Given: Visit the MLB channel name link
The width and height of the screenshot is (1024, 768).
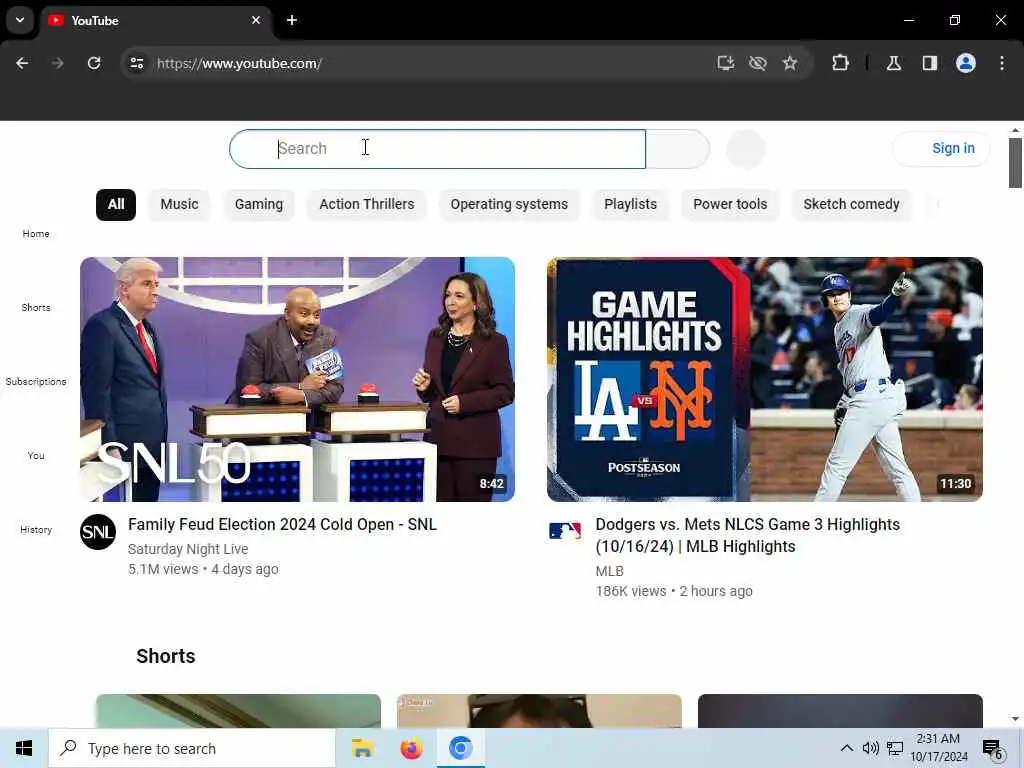Looking at the screenshot, I should 609,571.
